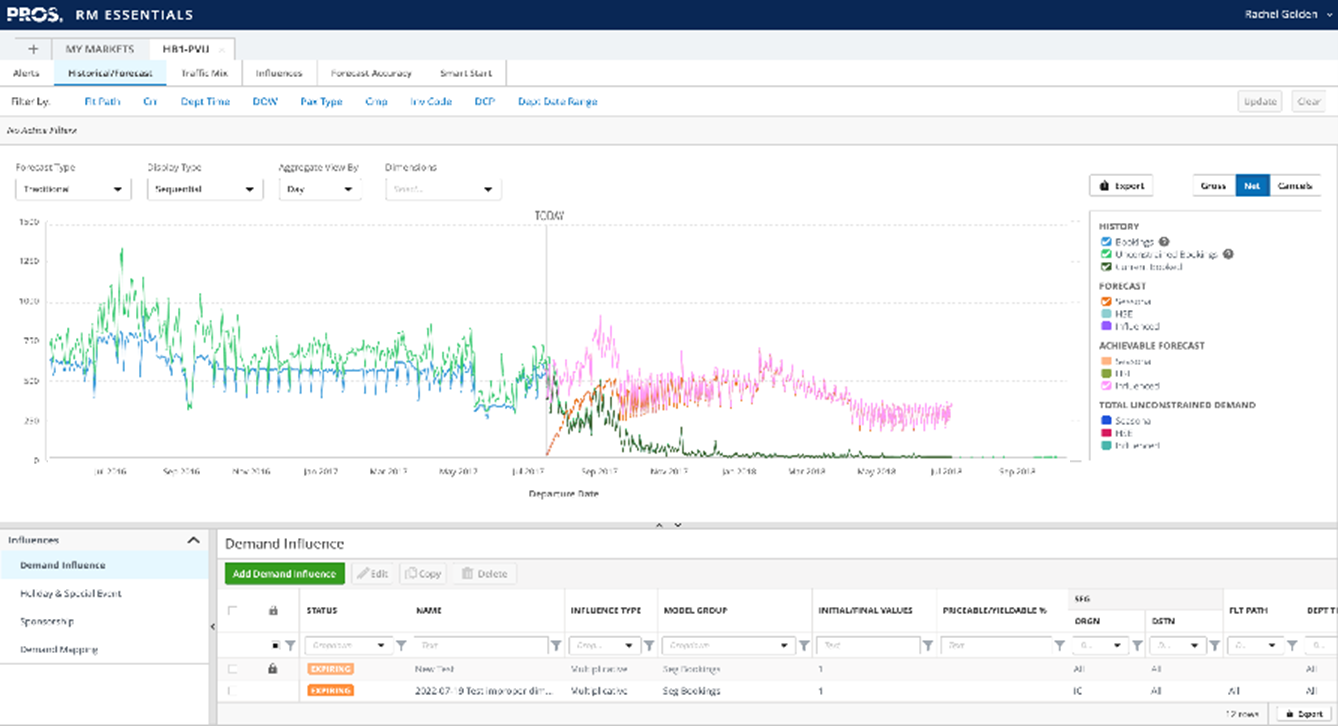This screenshot has height=726, width=1338.
Task: Click the lock icon on the New Test row
Action: pos(272,669)
